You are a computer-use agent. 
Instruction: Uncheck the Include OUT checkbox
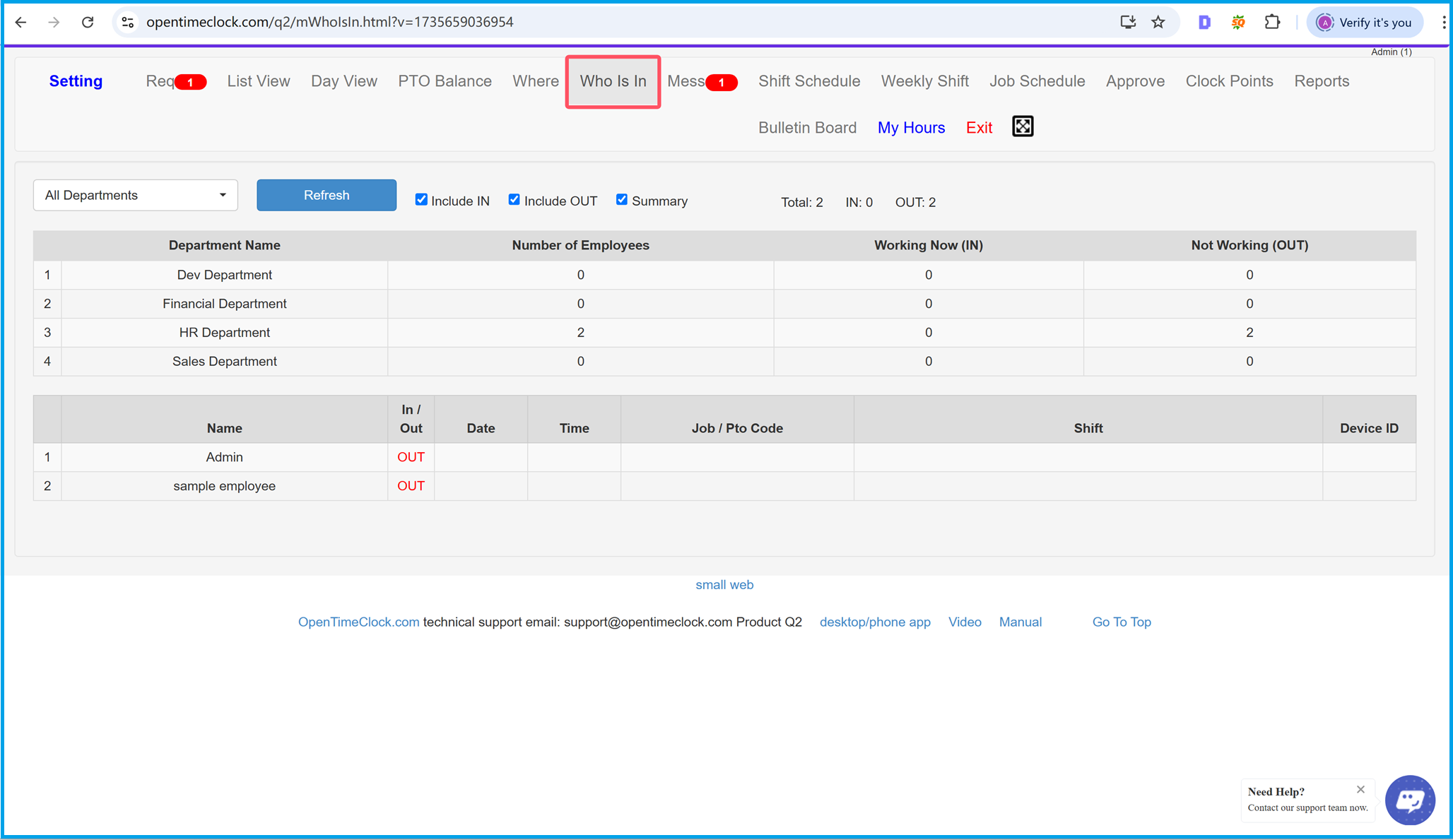pos(514,199)
